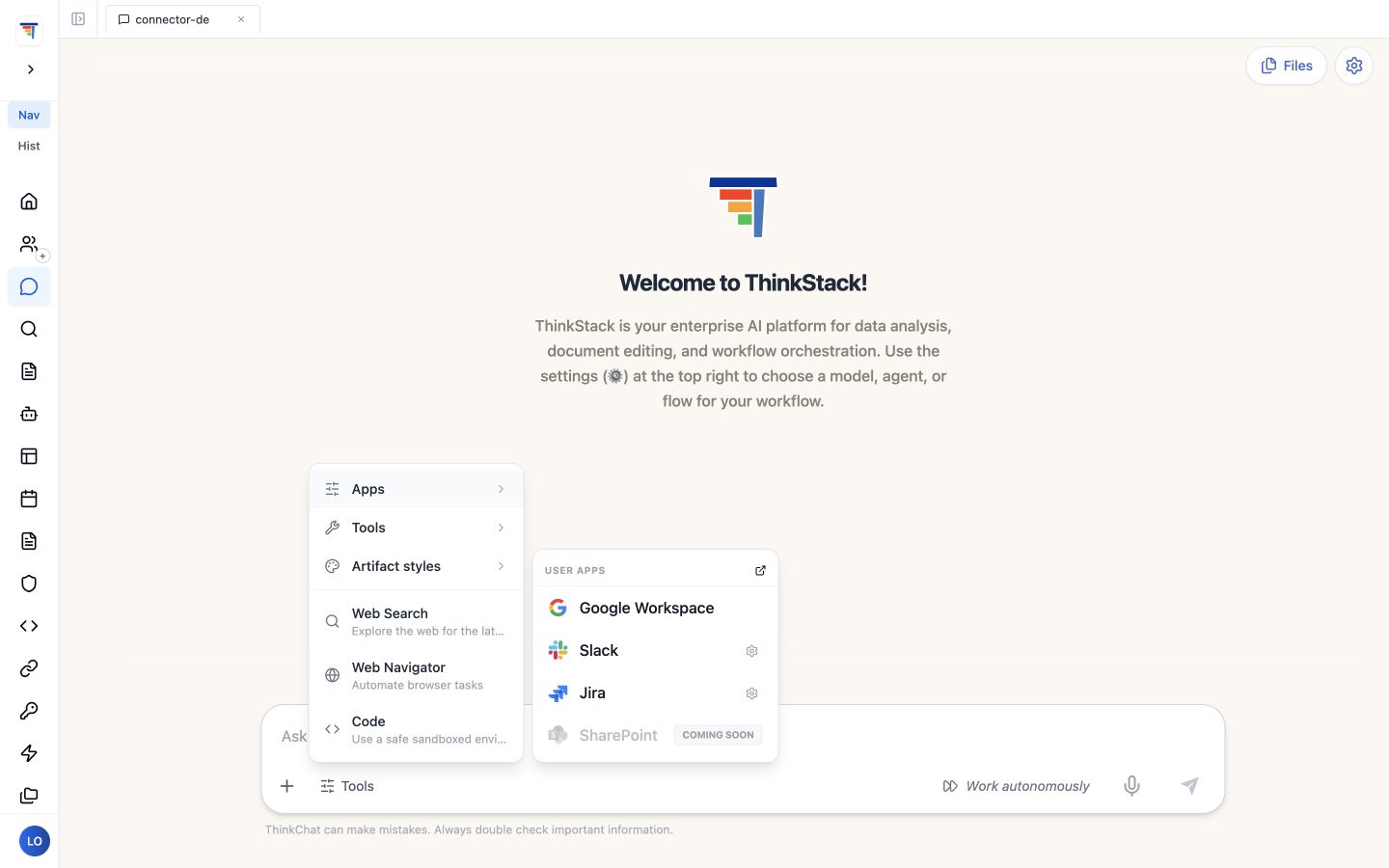Select Web Search menu option
This screenshot has width=1389, height=868.
416,621
